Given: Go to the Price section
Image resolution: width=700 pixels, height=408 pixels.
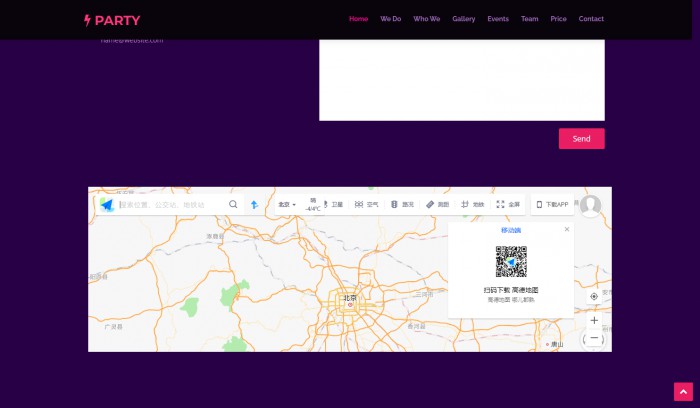Looking at the screenshot, I should click(x=558, y=19).
